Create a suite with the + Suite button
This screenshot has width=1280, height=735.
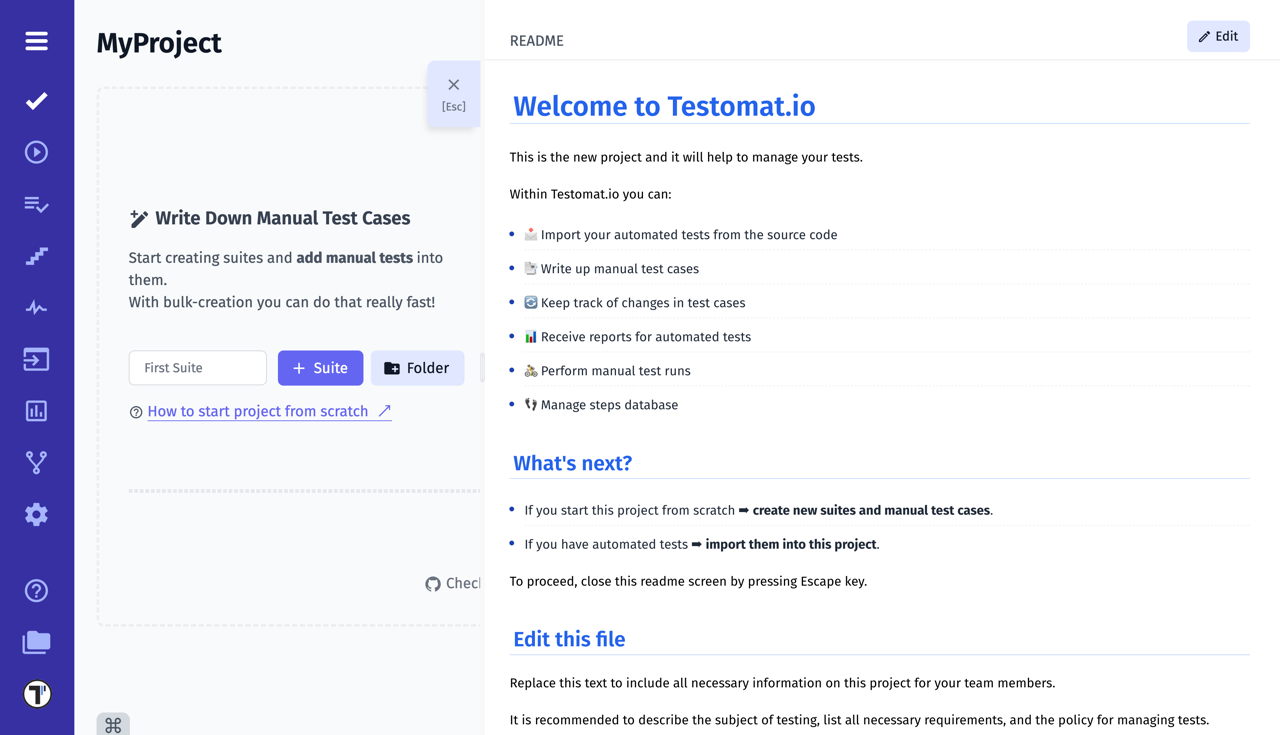[x=320, y=368]
